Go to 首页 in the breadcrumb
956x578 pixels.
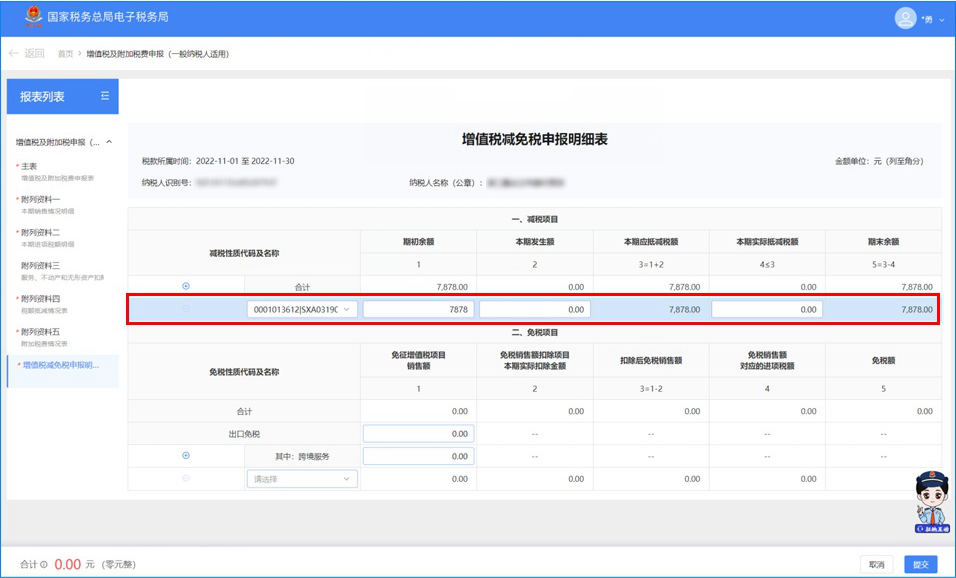pyautogui.click(x=65, y=53)
